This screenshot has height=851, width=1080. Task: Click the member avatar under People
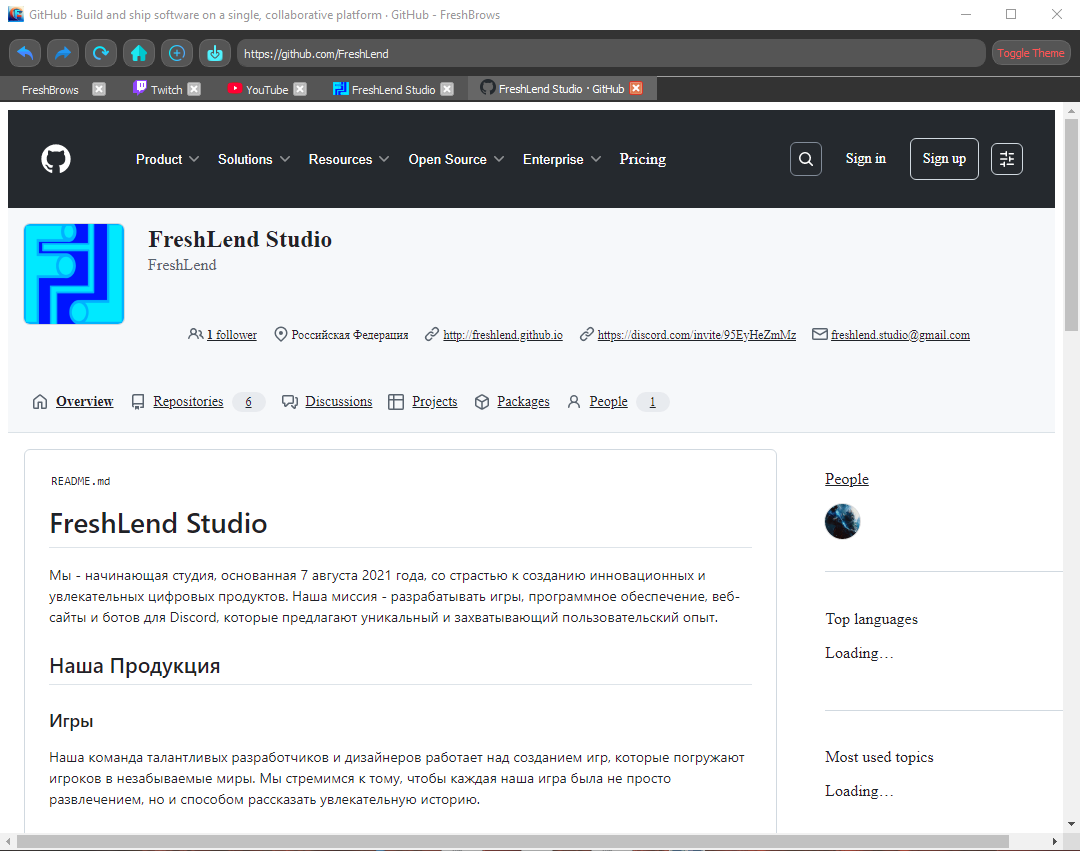(842, 521)
